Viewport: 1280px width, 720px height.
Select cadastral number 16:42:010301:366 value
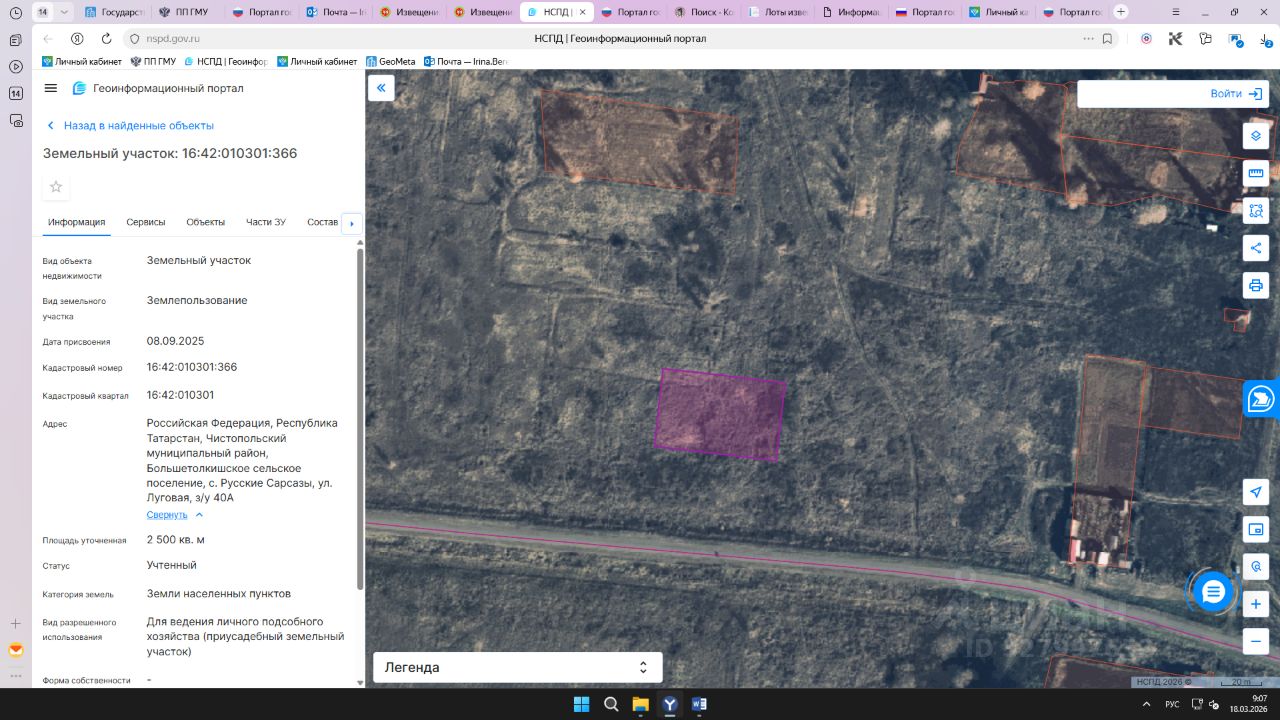click(192, 367)
